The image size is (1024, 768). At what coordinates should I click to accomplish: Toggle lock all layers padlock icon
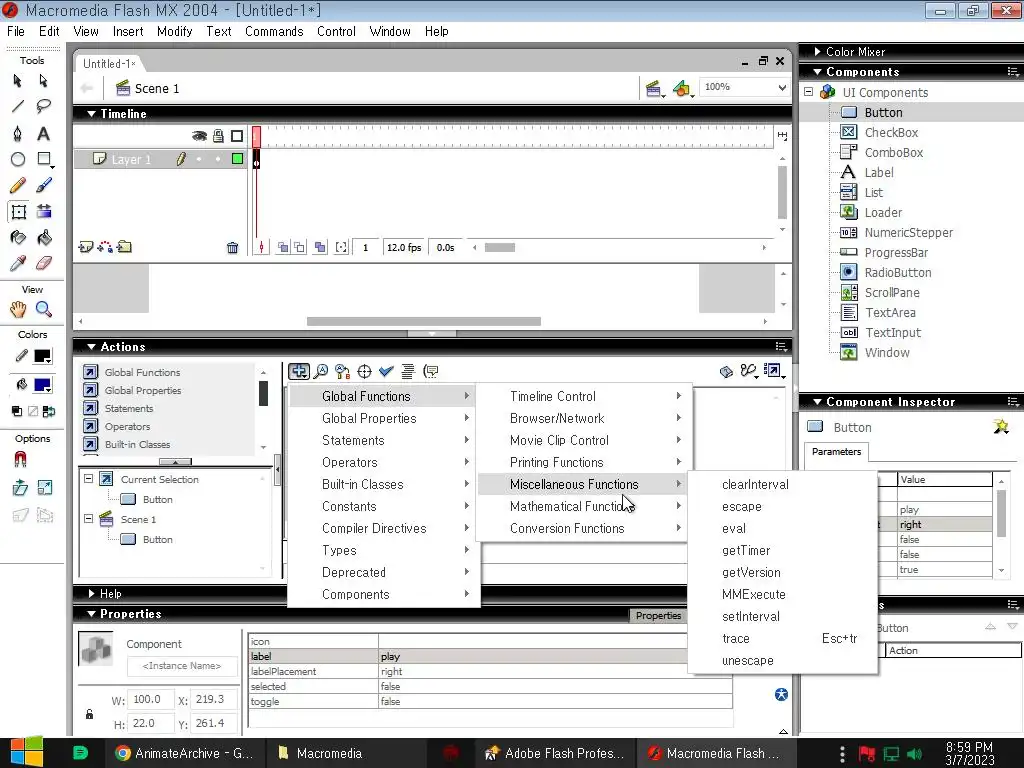click(218, 136)
